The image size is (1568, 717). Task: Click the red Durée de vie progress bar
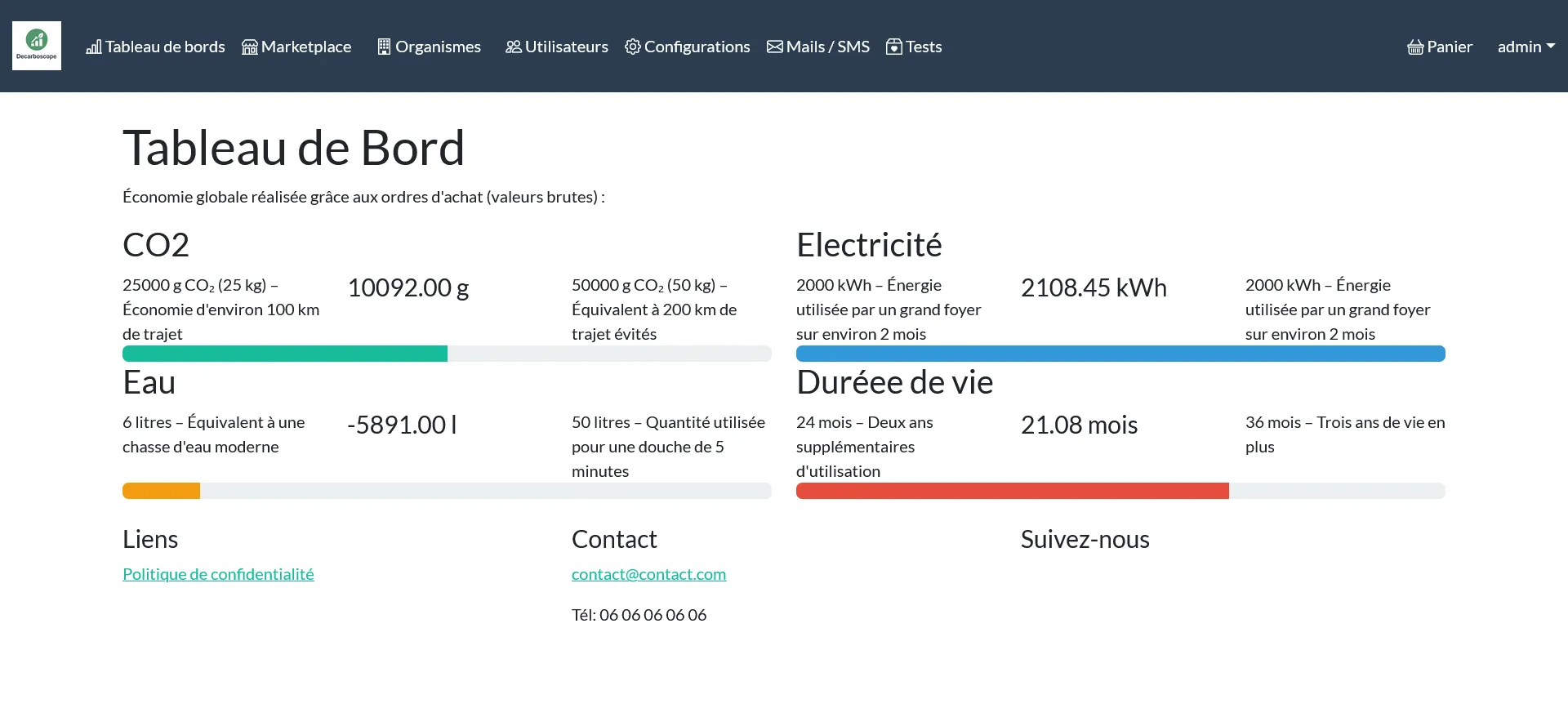(1012, 491)
